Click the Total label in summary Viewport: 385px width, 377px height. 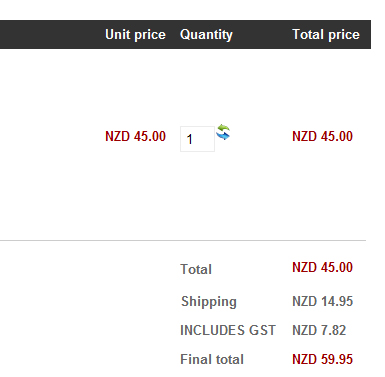tap(196, 269)
